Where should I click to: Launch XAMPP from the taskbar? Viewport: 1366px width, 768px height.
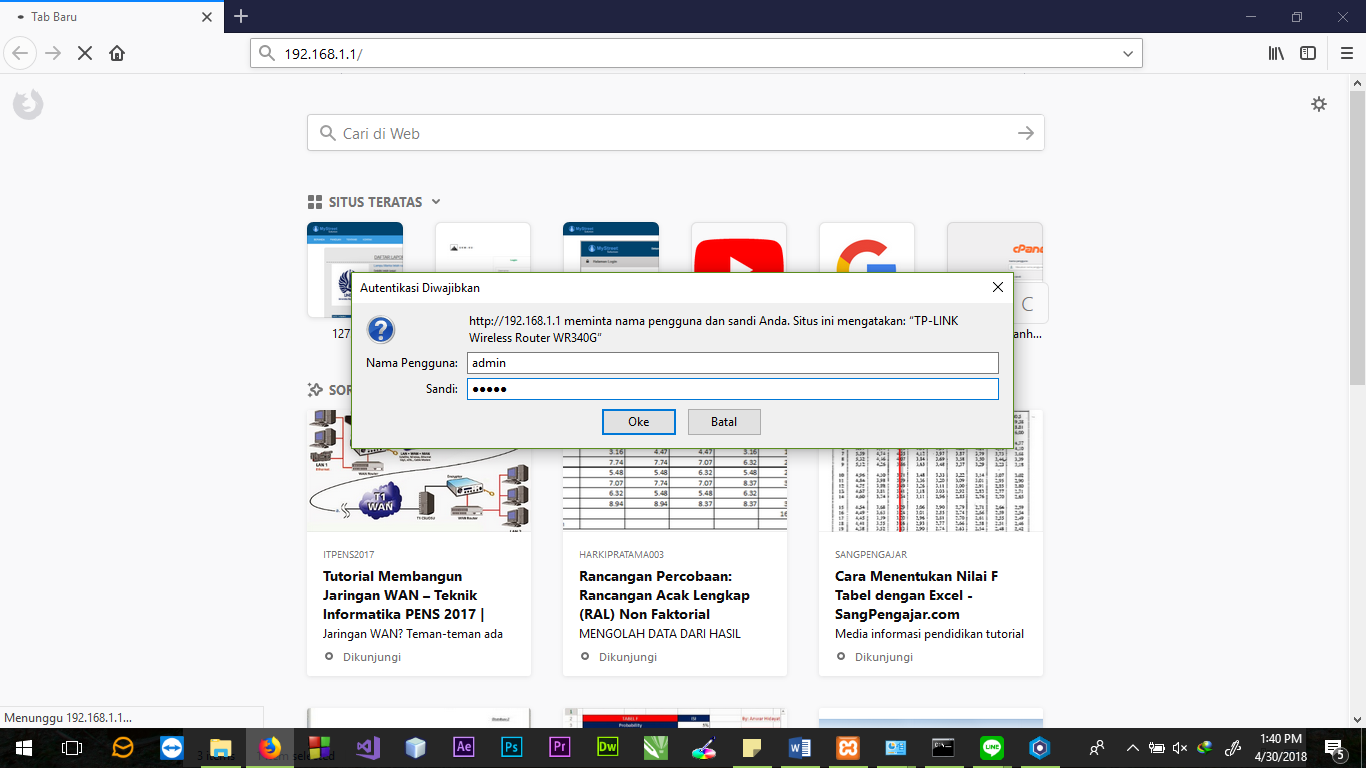point(847,747)
